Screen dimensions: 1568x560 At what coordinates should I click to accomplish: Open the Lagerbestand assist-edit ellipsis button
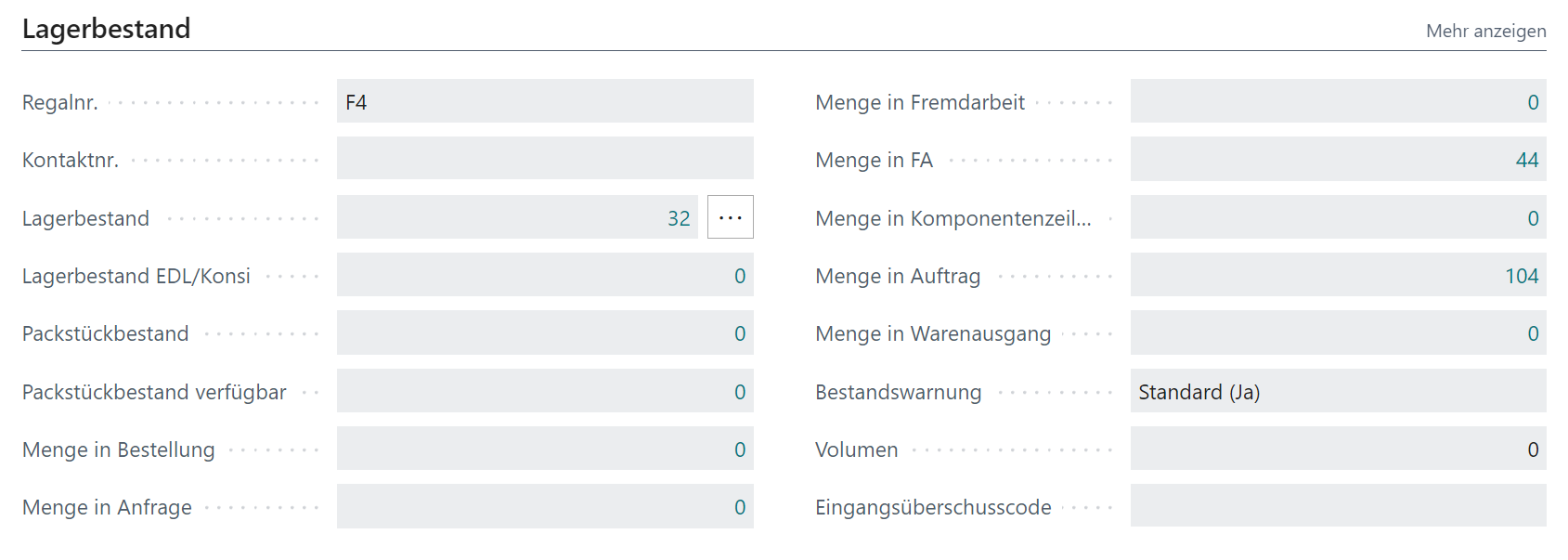point(730,216)
